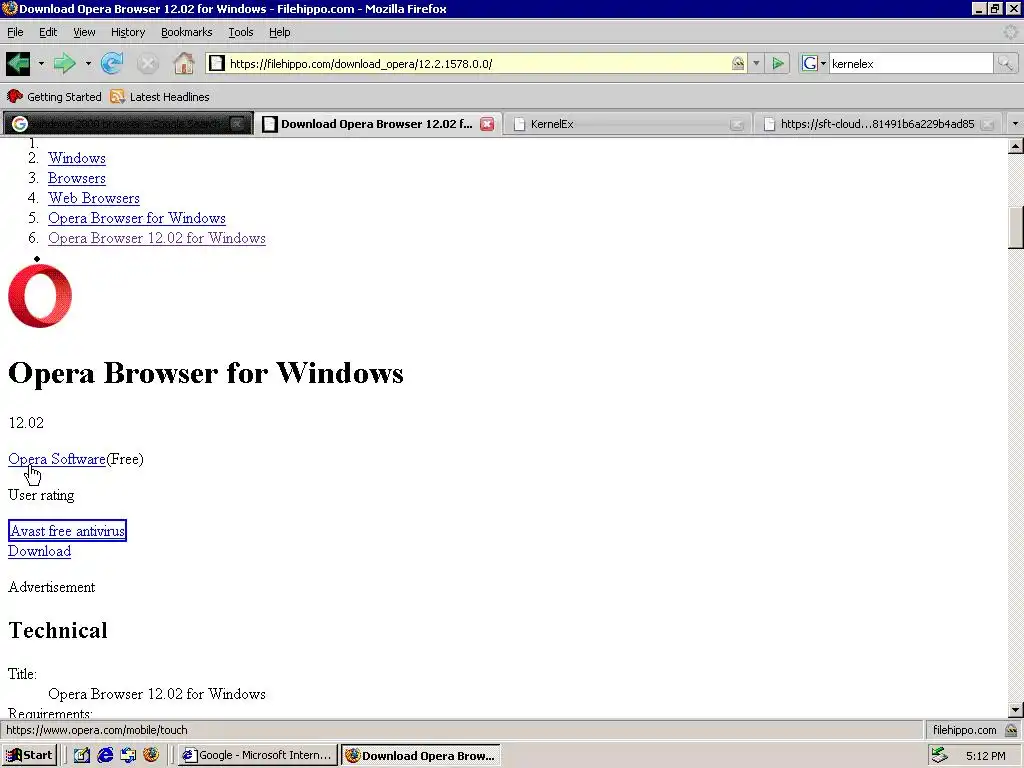Click the Opera Software link
This screenshot has height=768, width=1024.
point(57,459)
